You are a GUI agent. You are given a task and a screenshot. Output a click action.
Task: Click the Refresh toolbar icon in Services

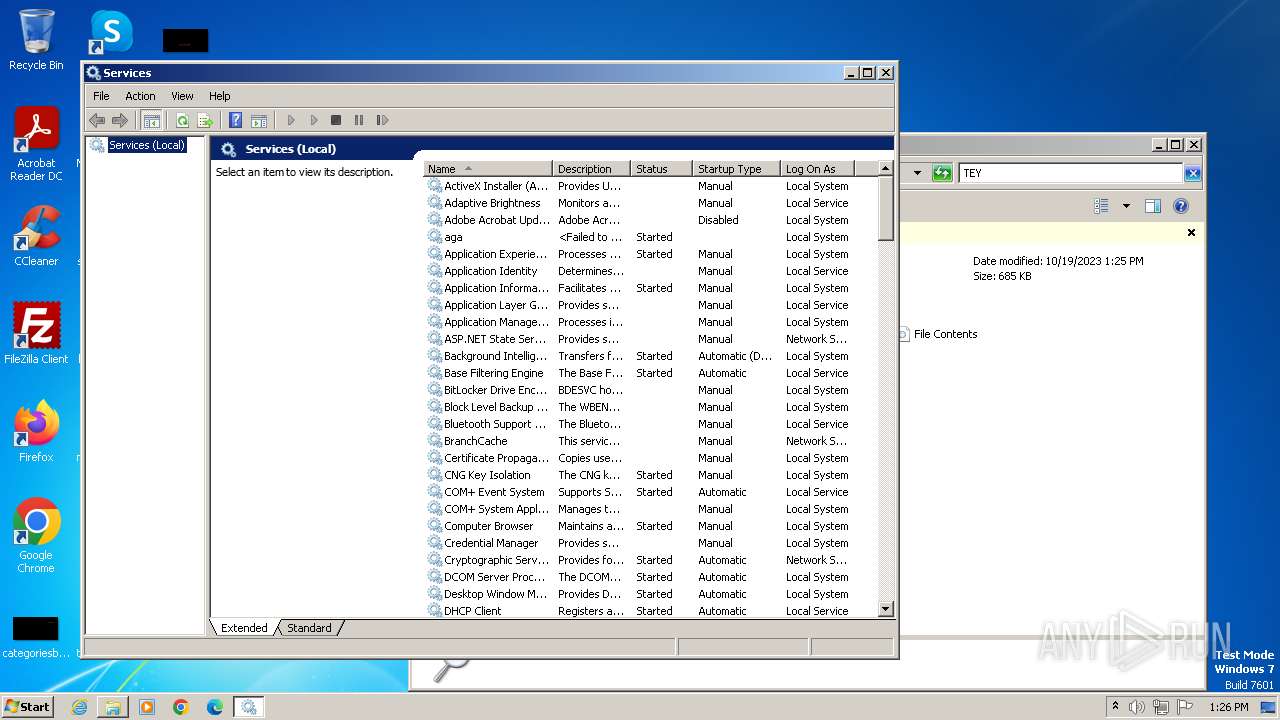(x=182, y=120)
